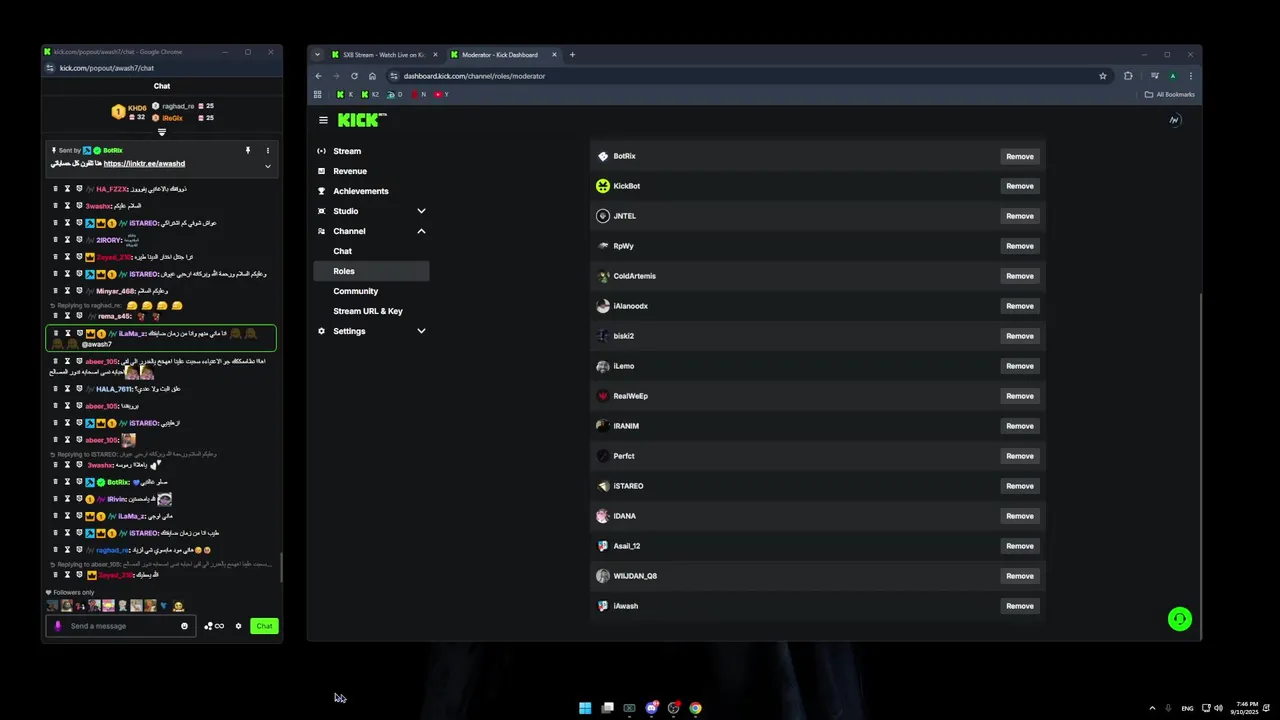Reload the Moderator dashboard page
1280x720 pixels.
[x=354, y=76]
